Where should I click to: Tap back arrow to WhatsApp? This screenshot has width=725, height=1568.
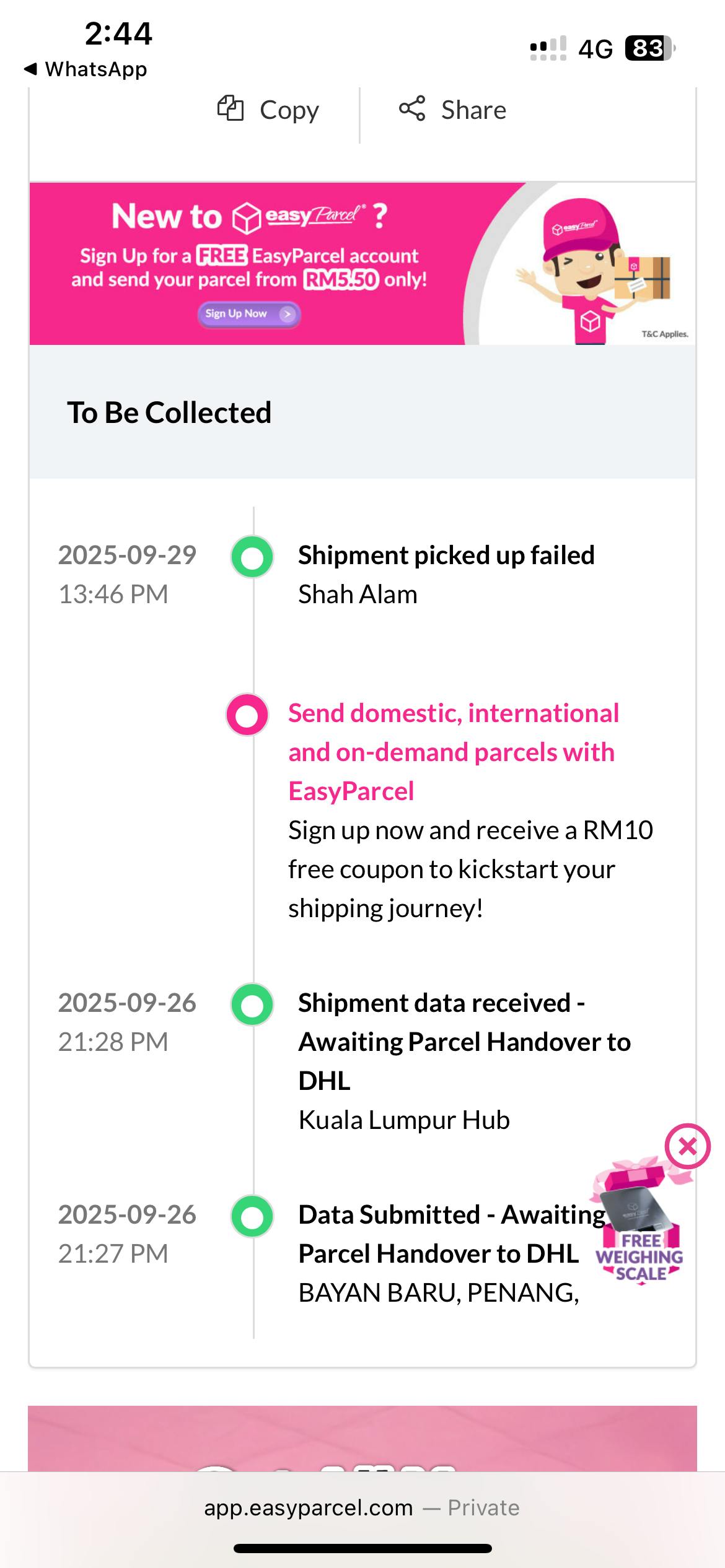[30, 69]
